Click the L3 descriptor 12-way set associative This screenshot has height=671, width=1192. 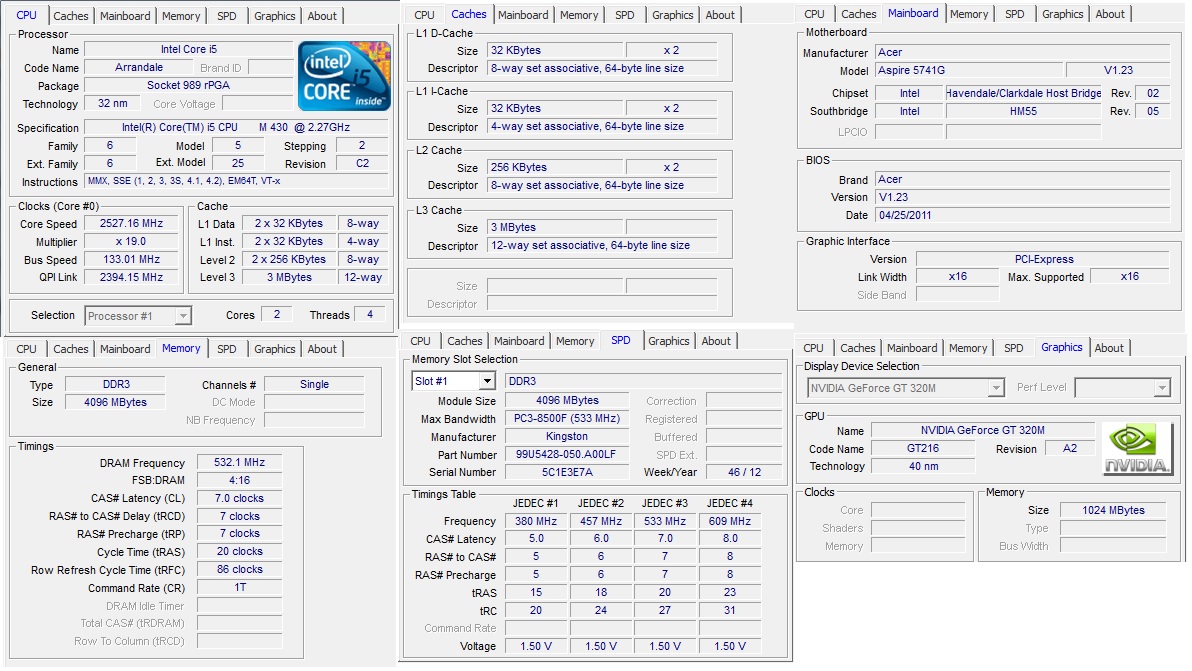601,246
